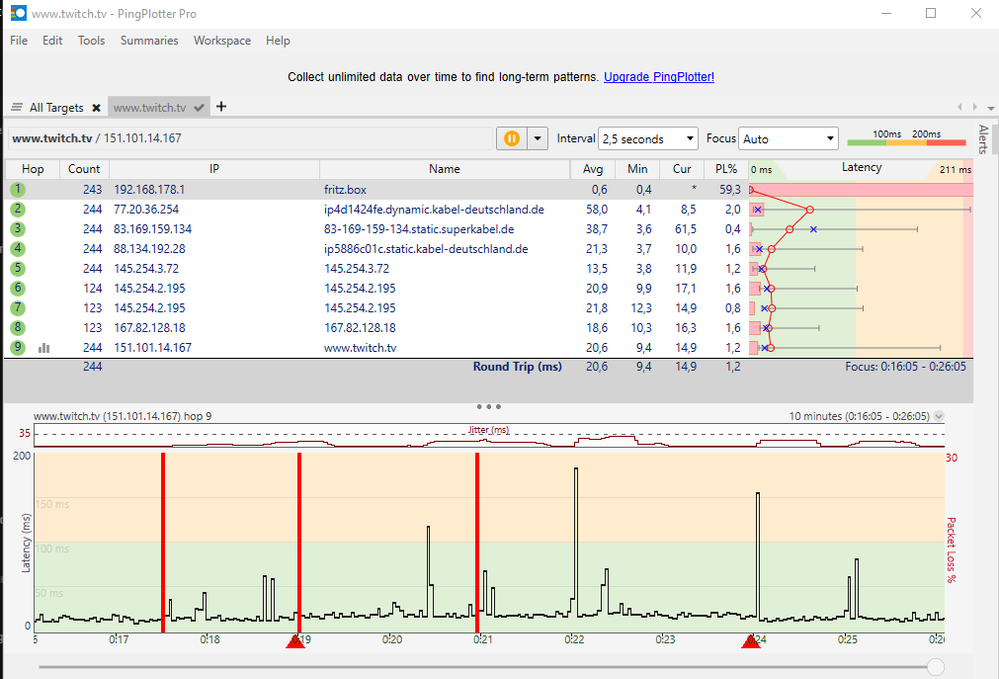
Task: Expand the Focus Auto combo box
Action: tap(788, 139)
